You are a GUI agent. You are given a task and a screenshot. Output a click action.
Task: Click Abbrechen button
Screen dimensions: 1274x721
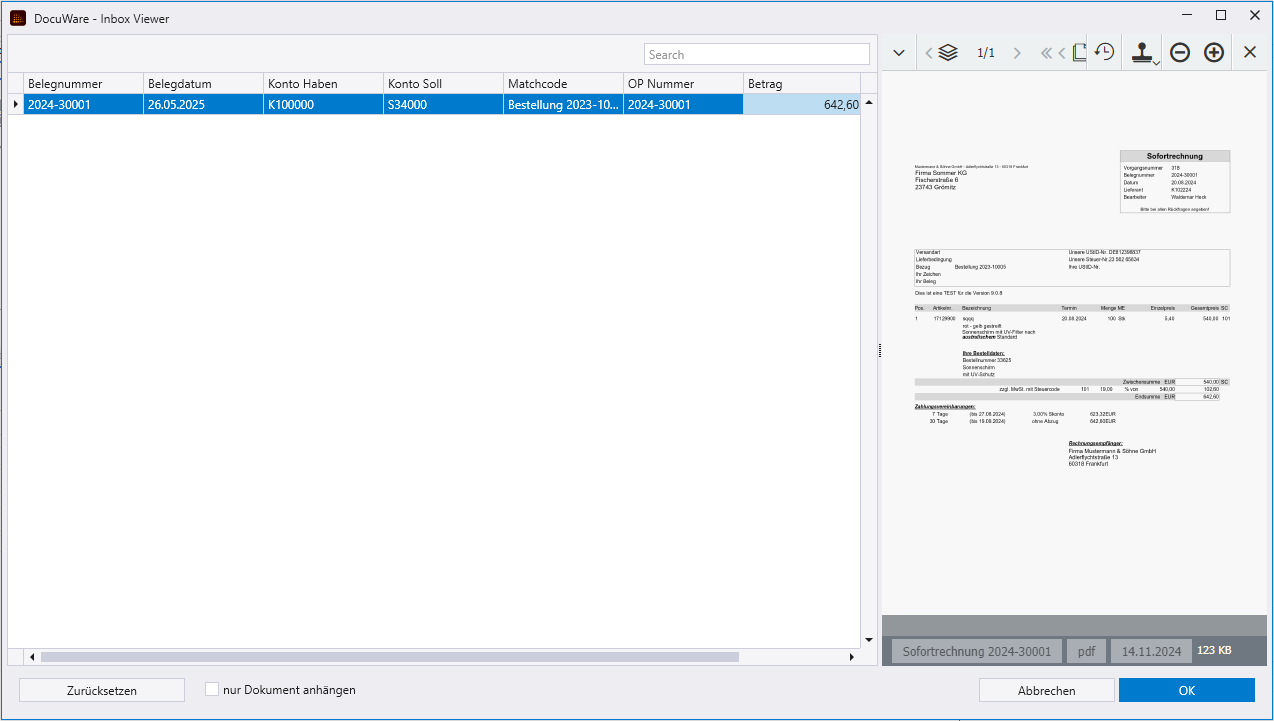[x=1047, y=690]
